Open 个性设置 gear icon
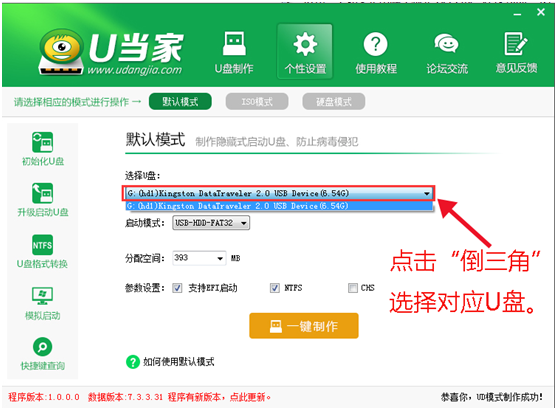 coord(305,44)
